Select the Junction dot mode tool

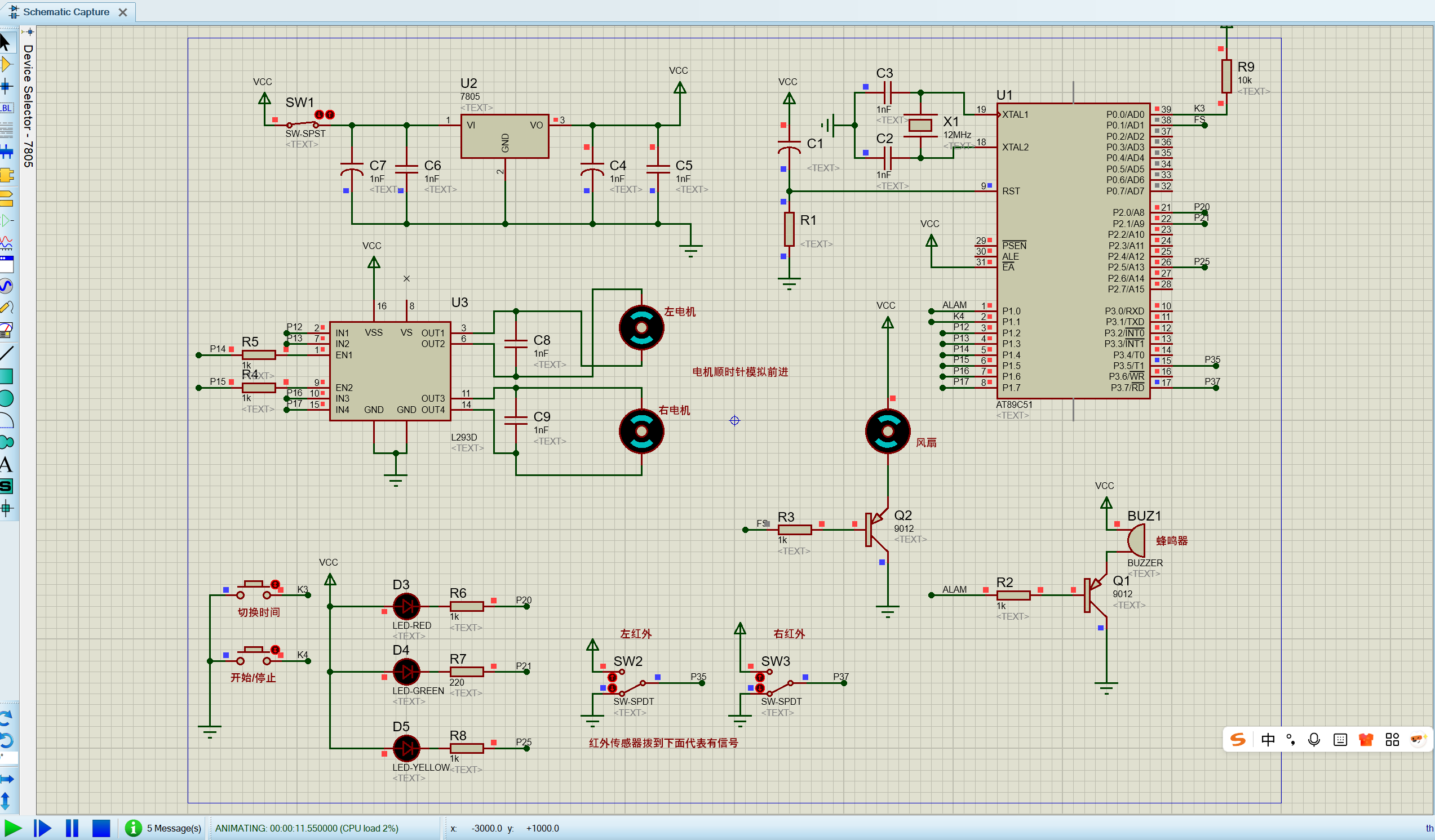tap(6, 87)
